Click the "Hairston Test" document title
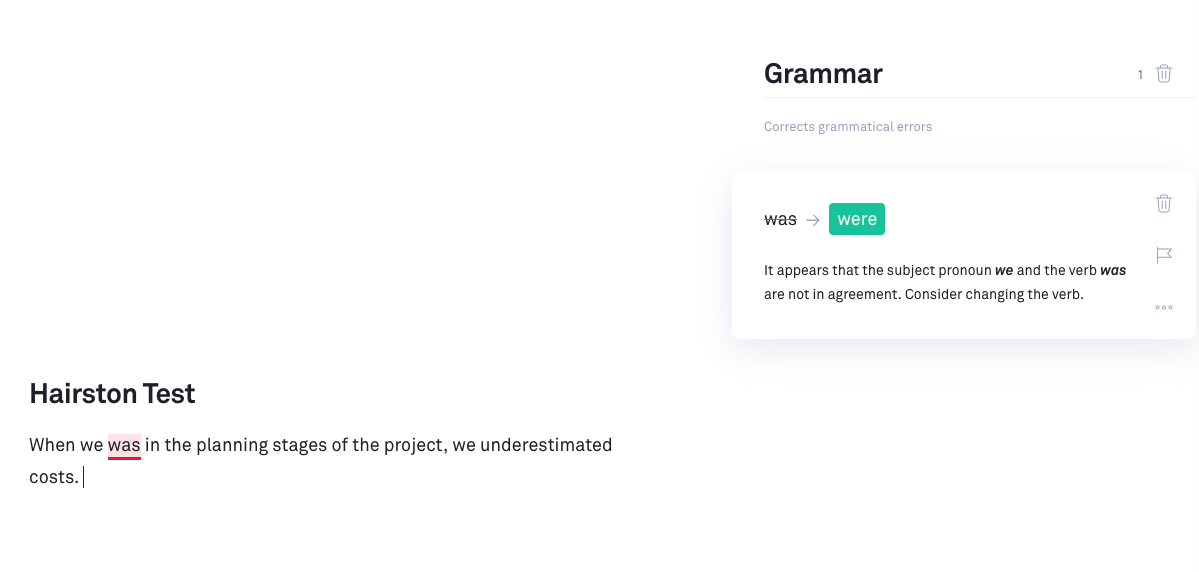 tap(112, 394)
